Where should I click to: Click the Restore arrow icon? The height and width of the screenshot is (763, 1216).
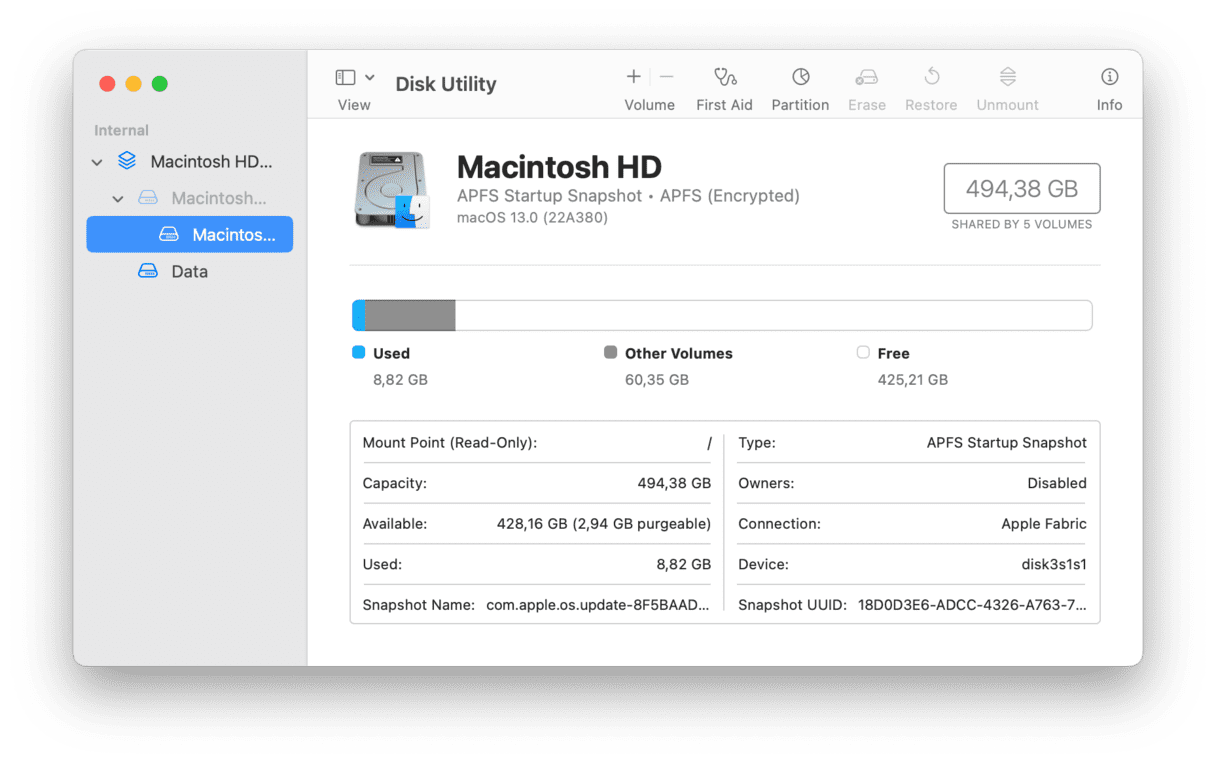(x=931, y=78)
